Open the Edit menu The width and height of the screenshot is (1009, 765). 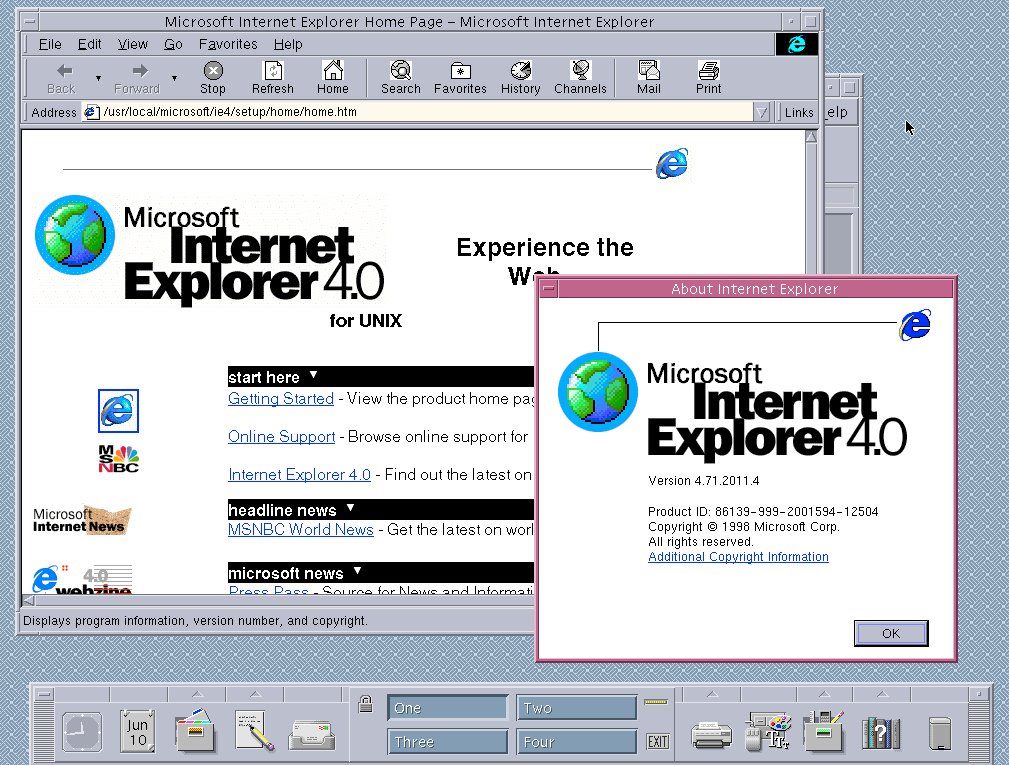click(x=89, y=44)
